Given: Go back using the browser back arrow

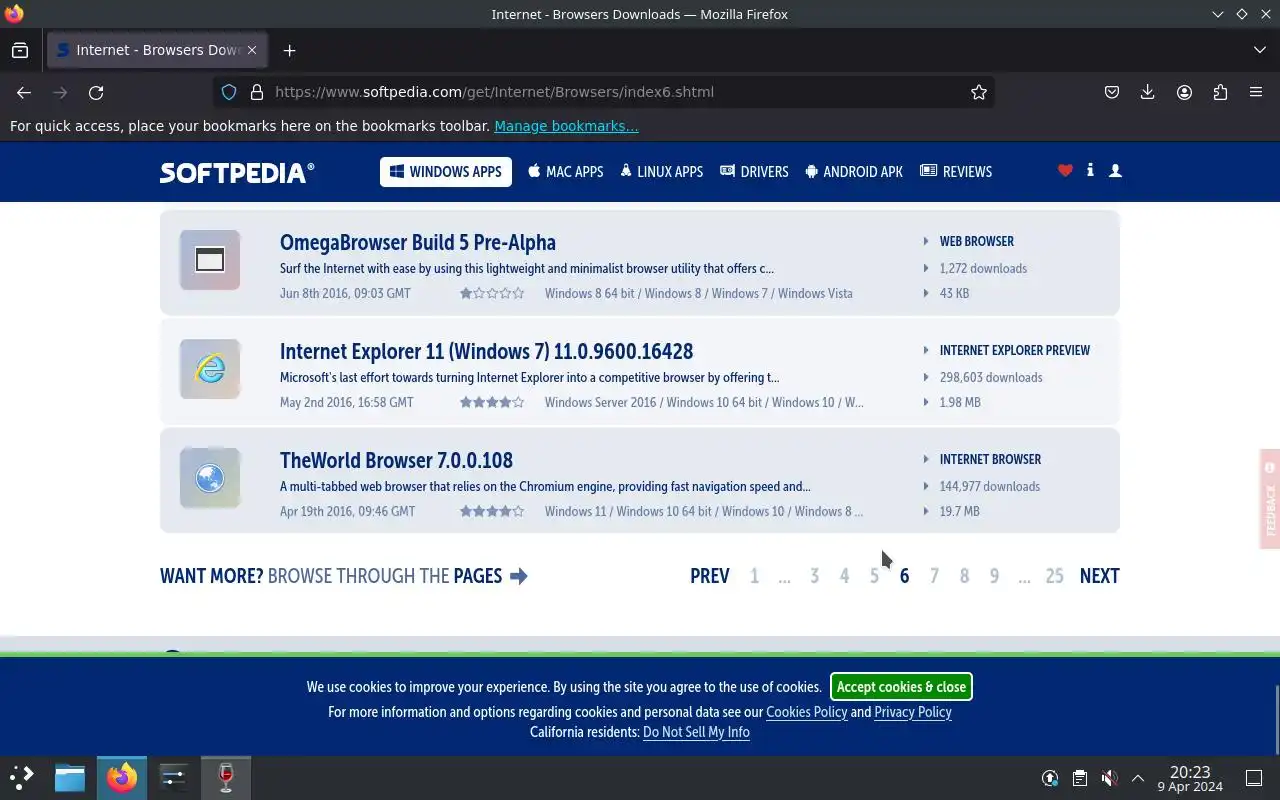Looking at the screenshot, I should coord(24,92).
